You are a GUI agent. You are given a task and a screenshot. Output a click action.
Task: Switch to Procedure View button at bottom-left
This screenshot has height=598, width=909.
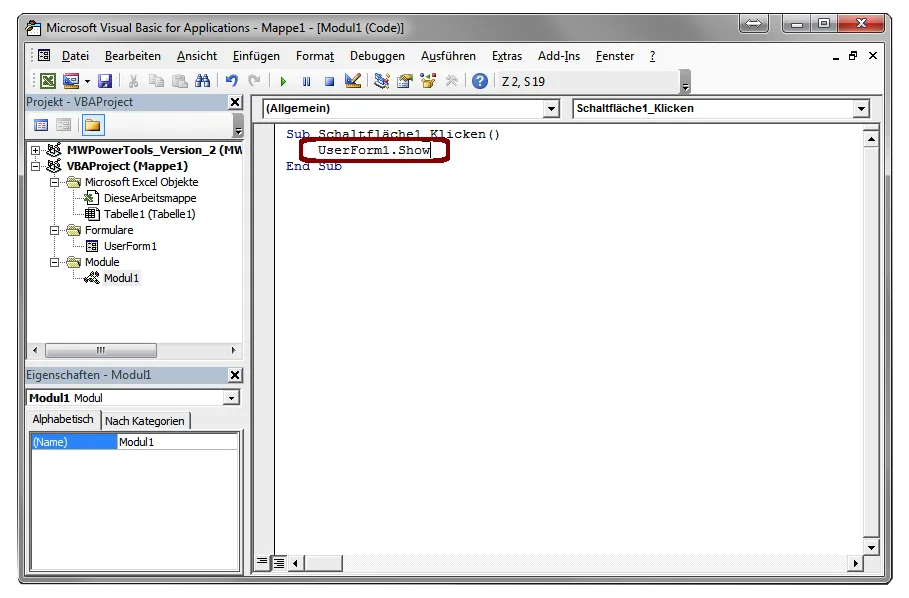pos(263,562)
